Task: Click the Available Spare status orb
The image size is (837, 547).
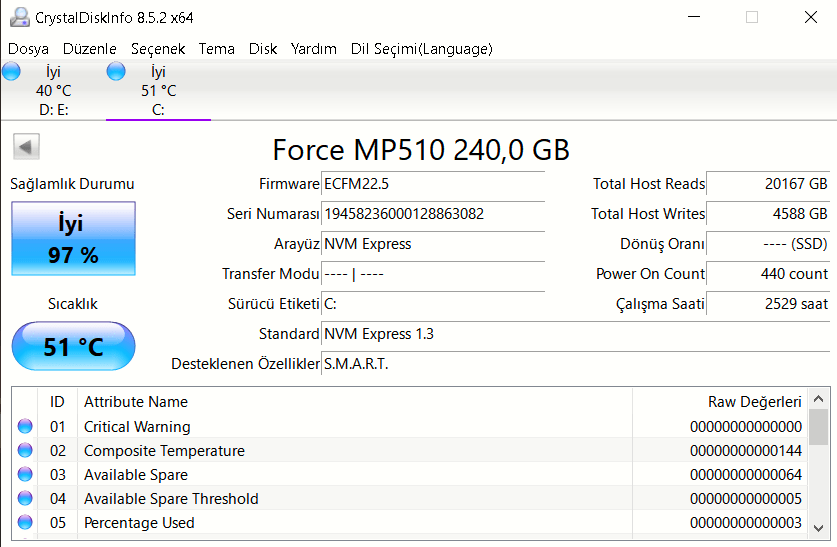Action: 25,475
